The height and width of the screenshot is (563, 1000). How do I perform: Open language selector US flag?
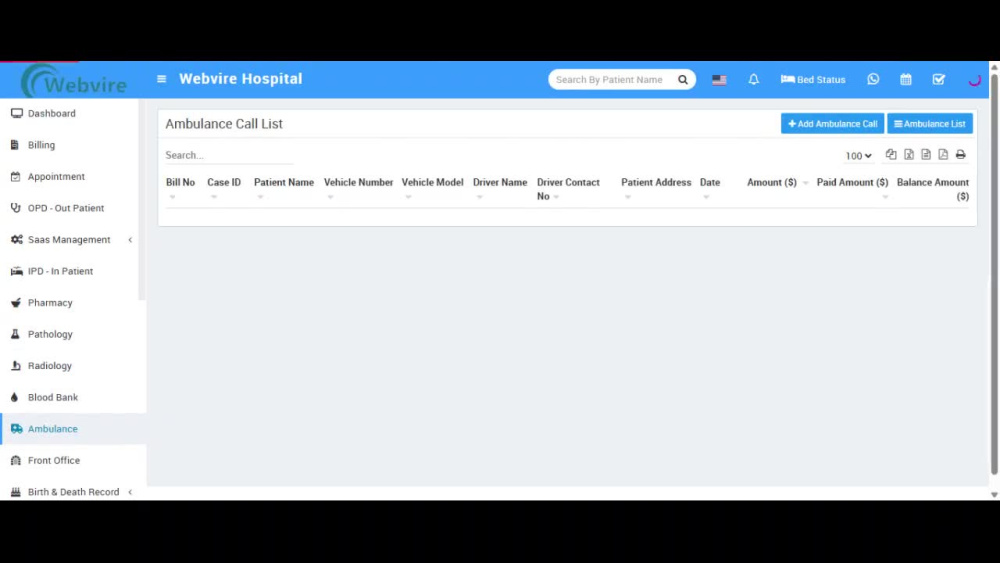point(719,80)
